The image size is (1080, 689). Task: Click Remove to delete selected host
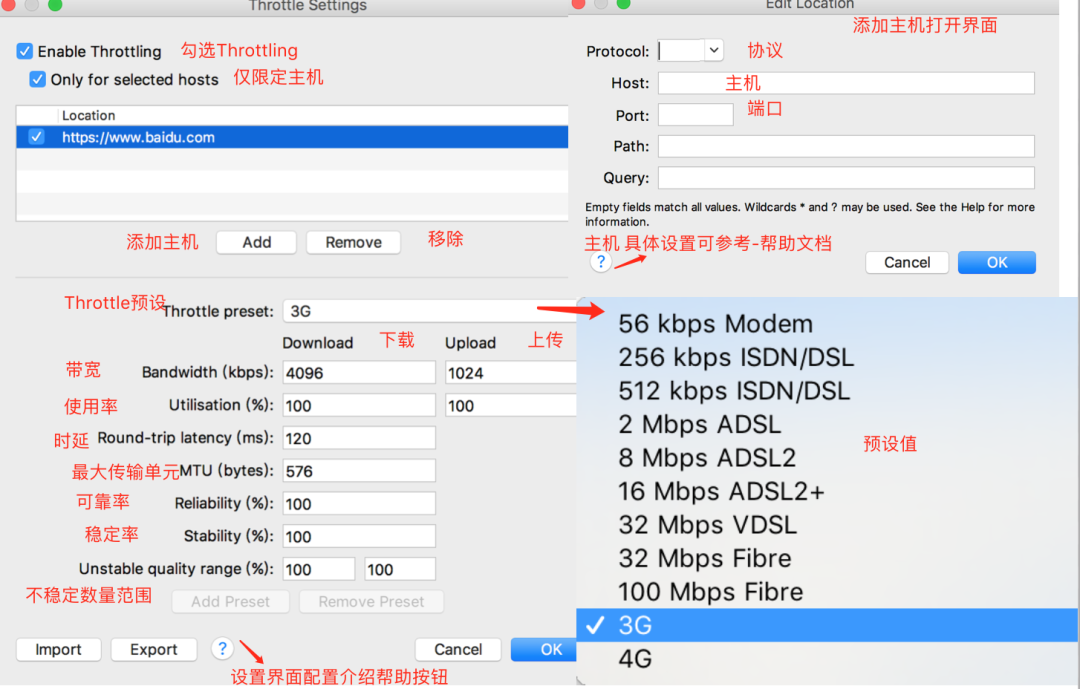(353, 242)
